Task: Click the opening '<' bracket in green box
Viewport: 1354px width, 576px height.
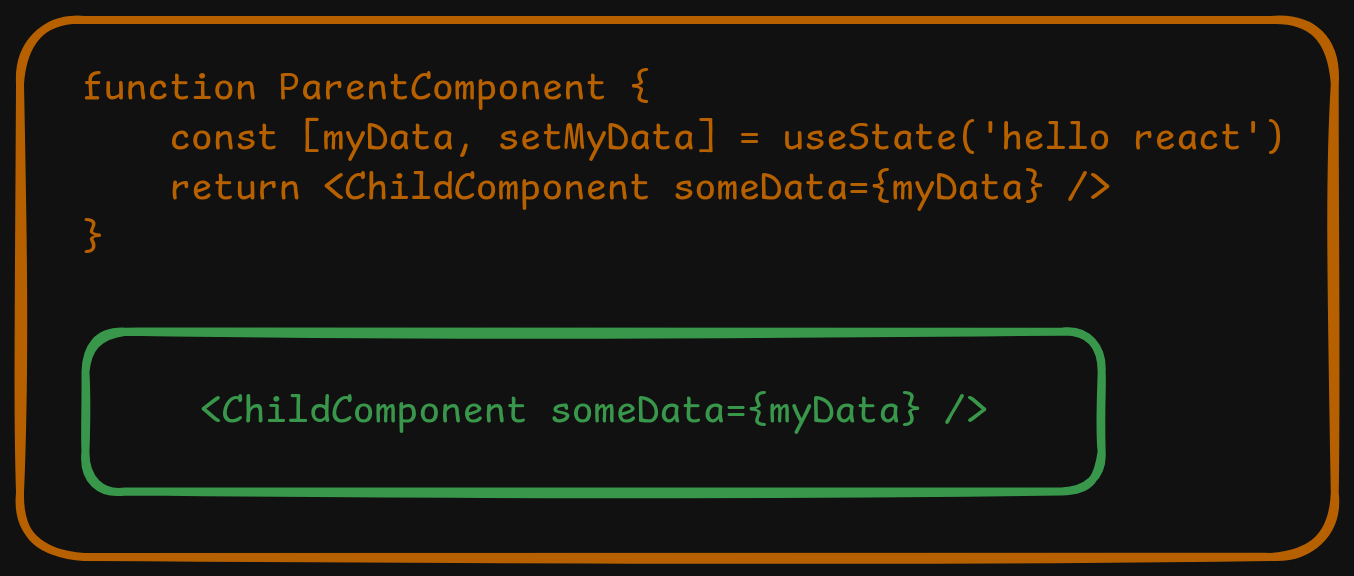Action: coord(210,411)
